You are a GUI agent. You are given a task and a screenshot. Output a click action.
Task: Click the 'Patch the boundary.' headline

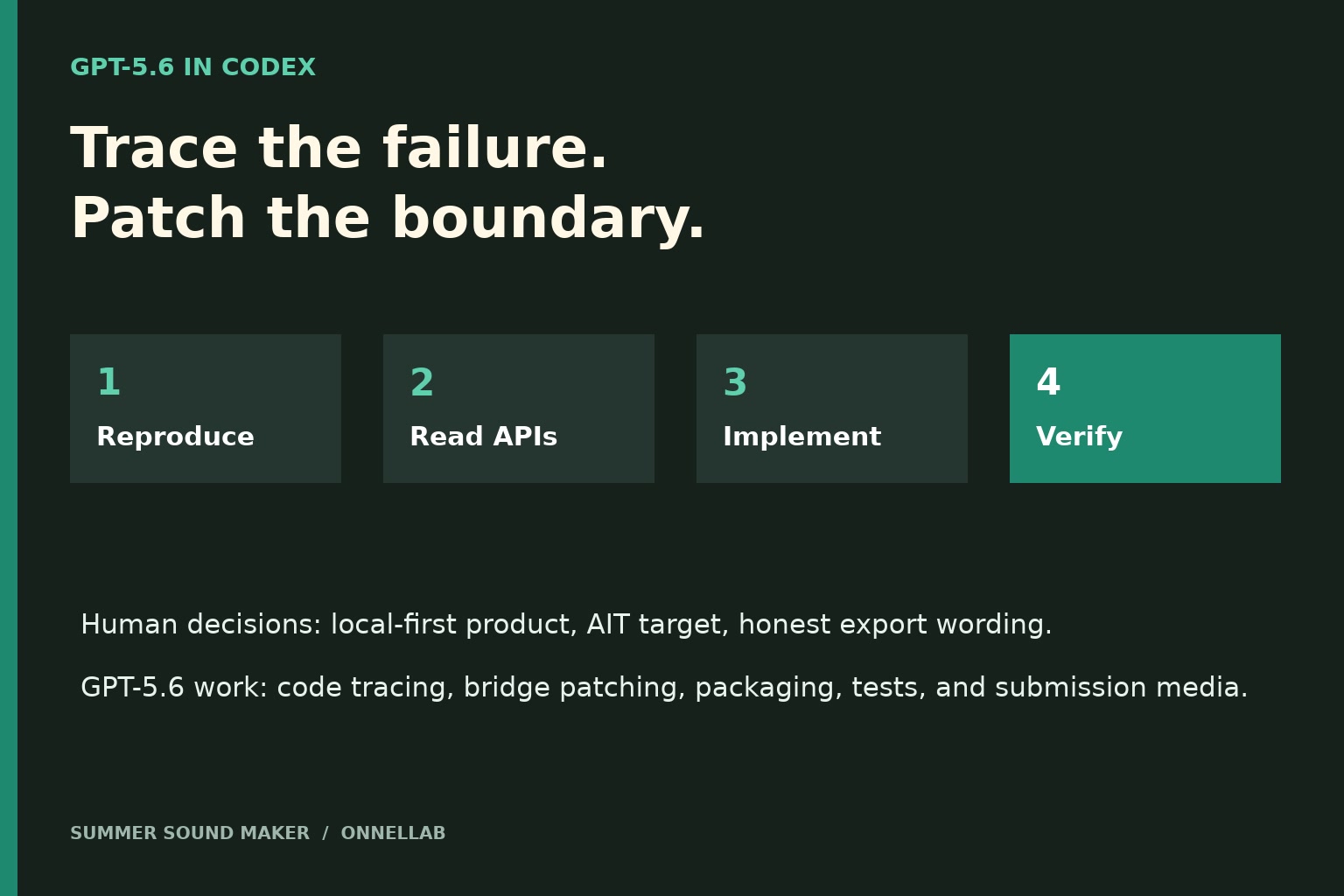[388, 220]
